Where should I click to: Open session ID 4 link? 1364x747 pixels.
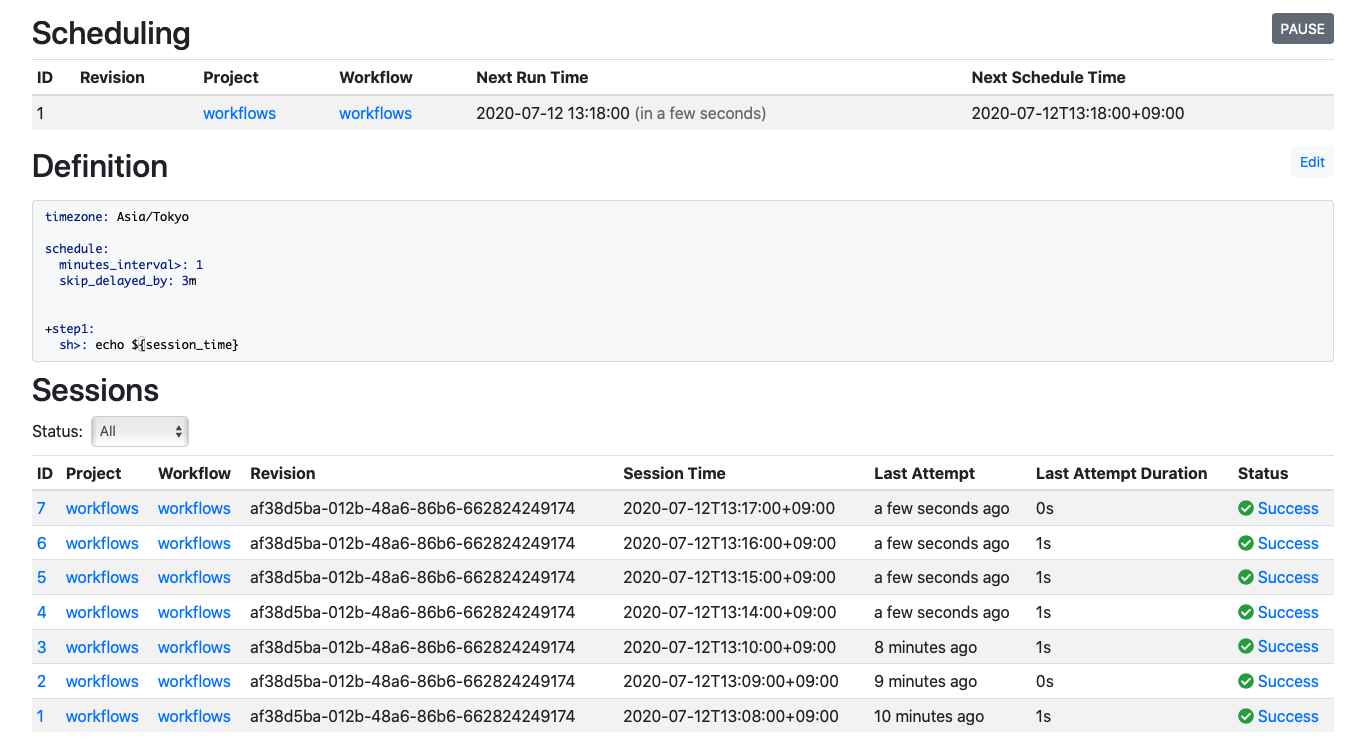pos(41,612)
